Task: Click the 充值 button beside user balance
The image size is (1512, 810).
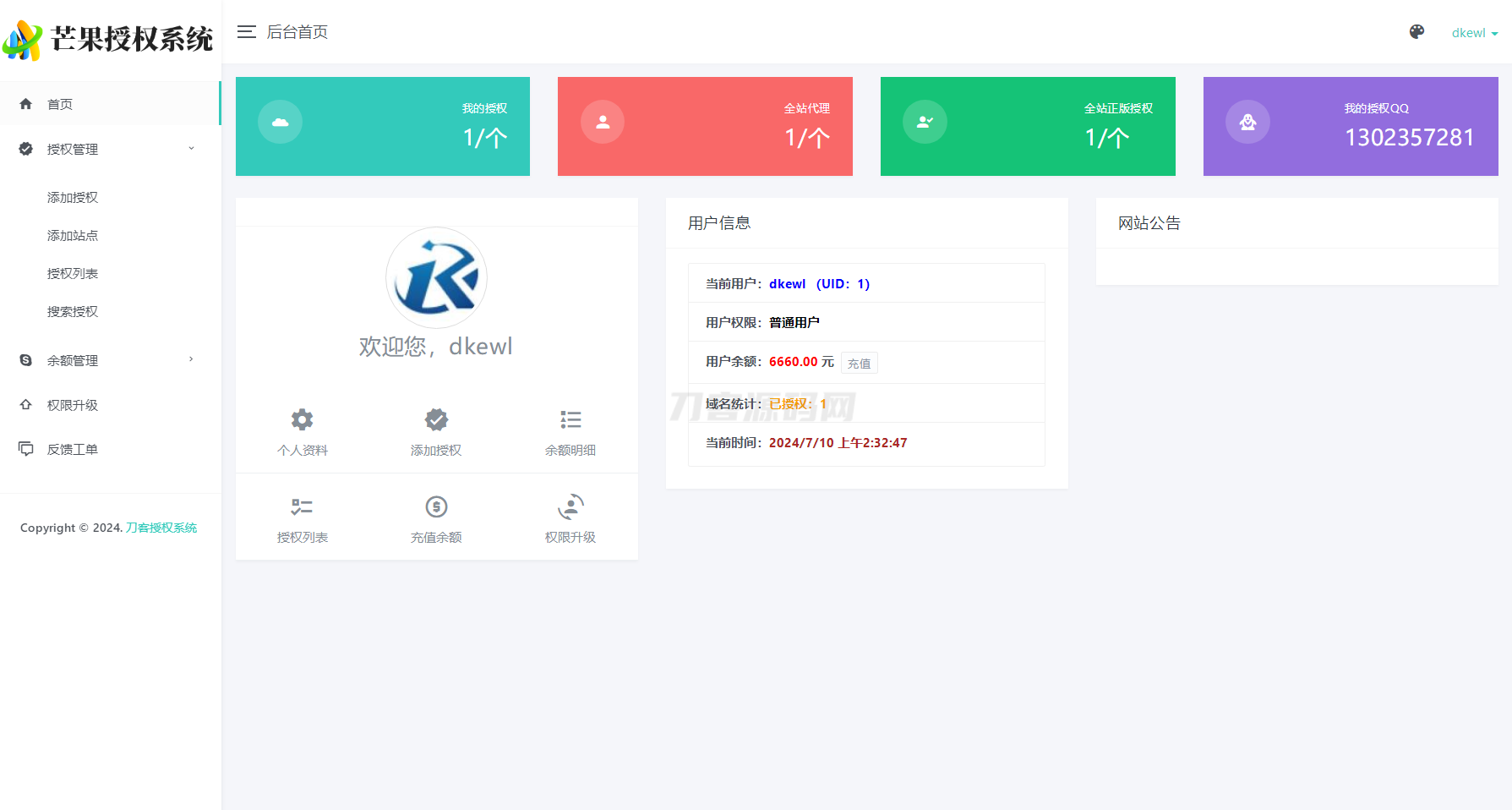Action: coord(859,363)
